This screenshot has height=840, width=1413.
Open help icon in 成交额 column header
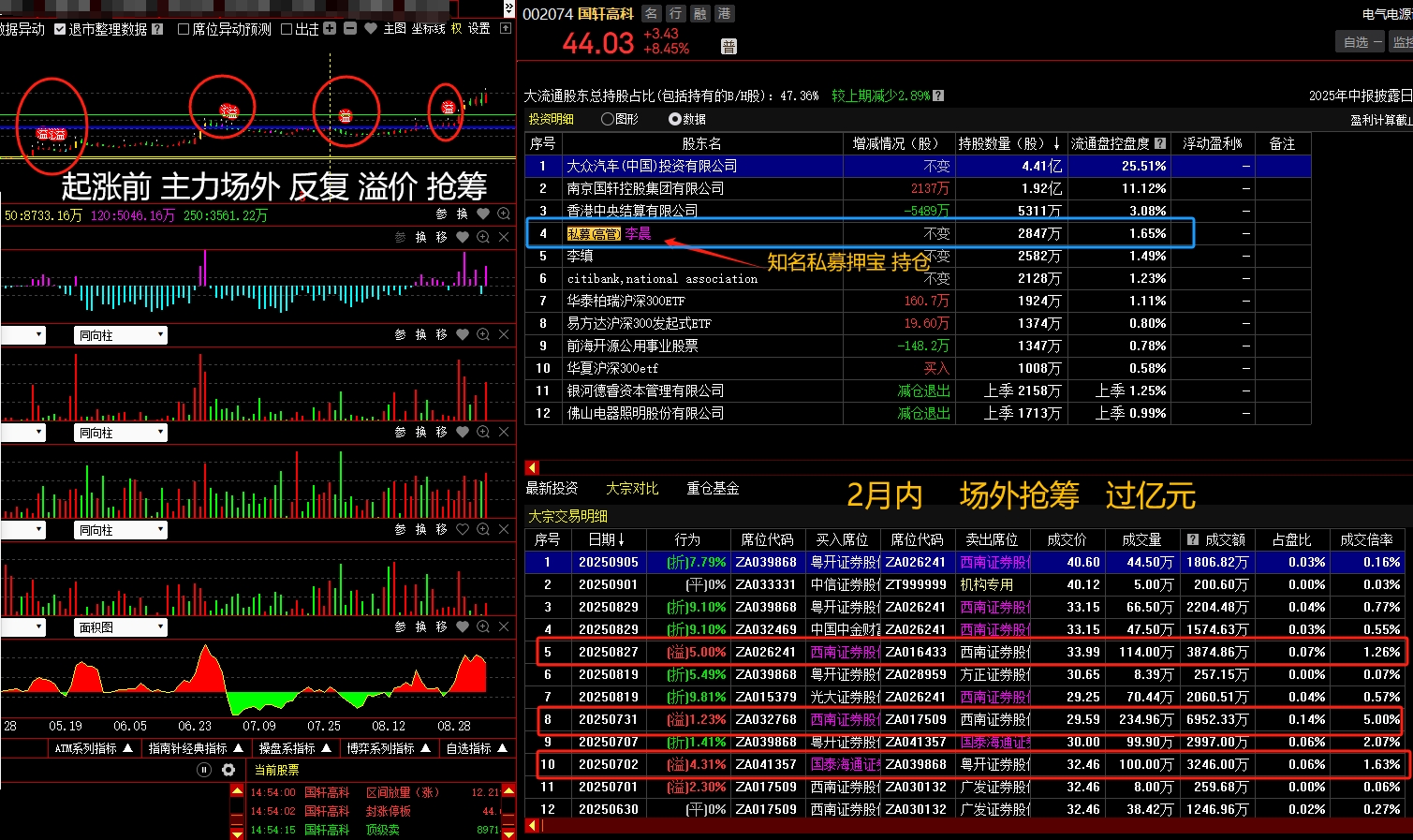point(1192,539)
